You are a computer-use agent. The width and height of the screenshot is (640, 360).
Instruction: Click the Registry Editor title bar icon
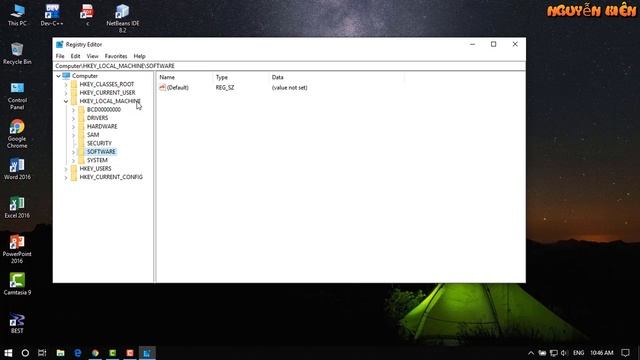pos(60,44)
